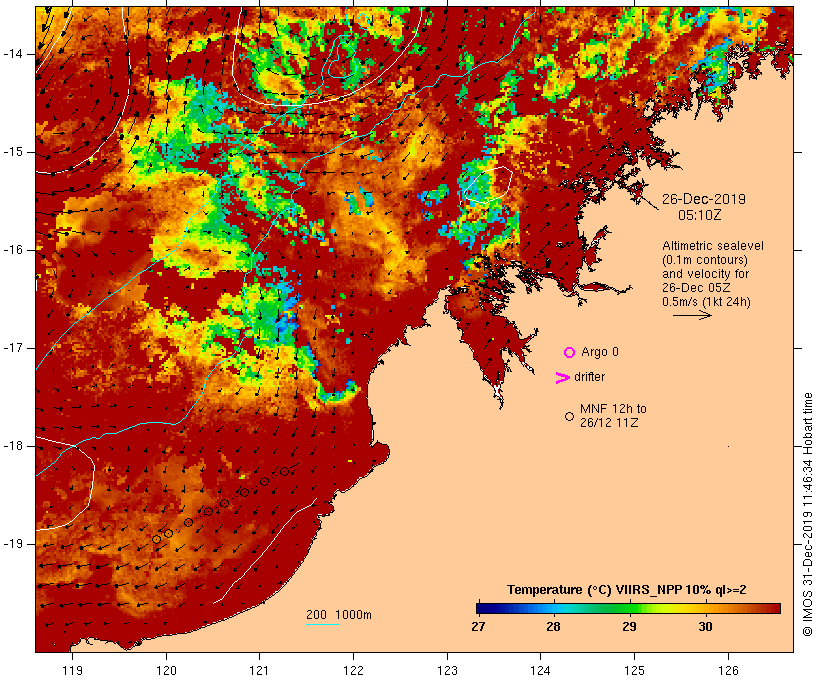Click latitude label '-16'
This screenshot has height=680, width=820.
(13, 250)
